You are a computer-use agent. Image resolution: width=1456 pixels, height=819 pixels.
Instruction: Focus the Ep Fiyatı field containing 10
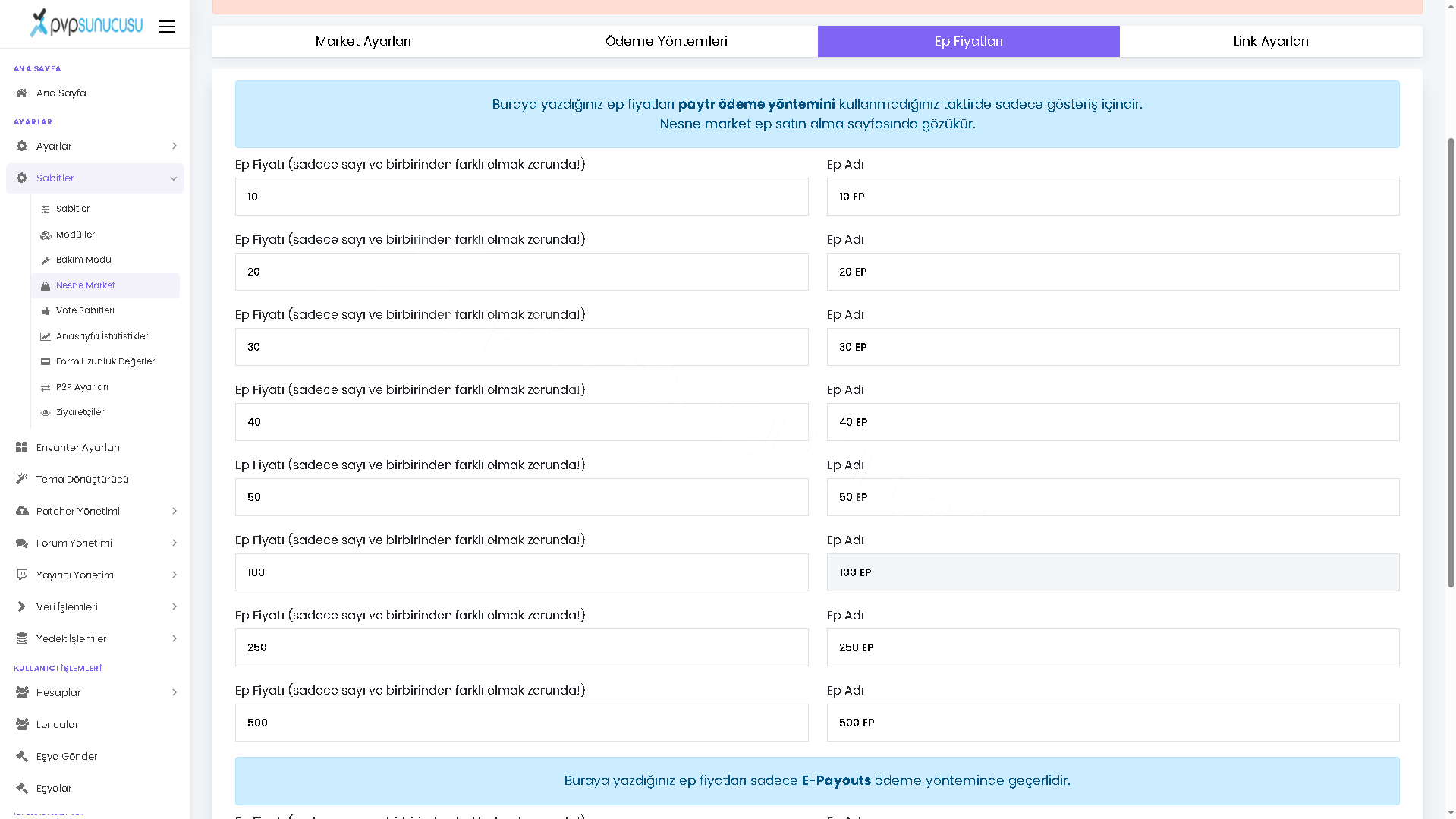[x=521, y=197]
